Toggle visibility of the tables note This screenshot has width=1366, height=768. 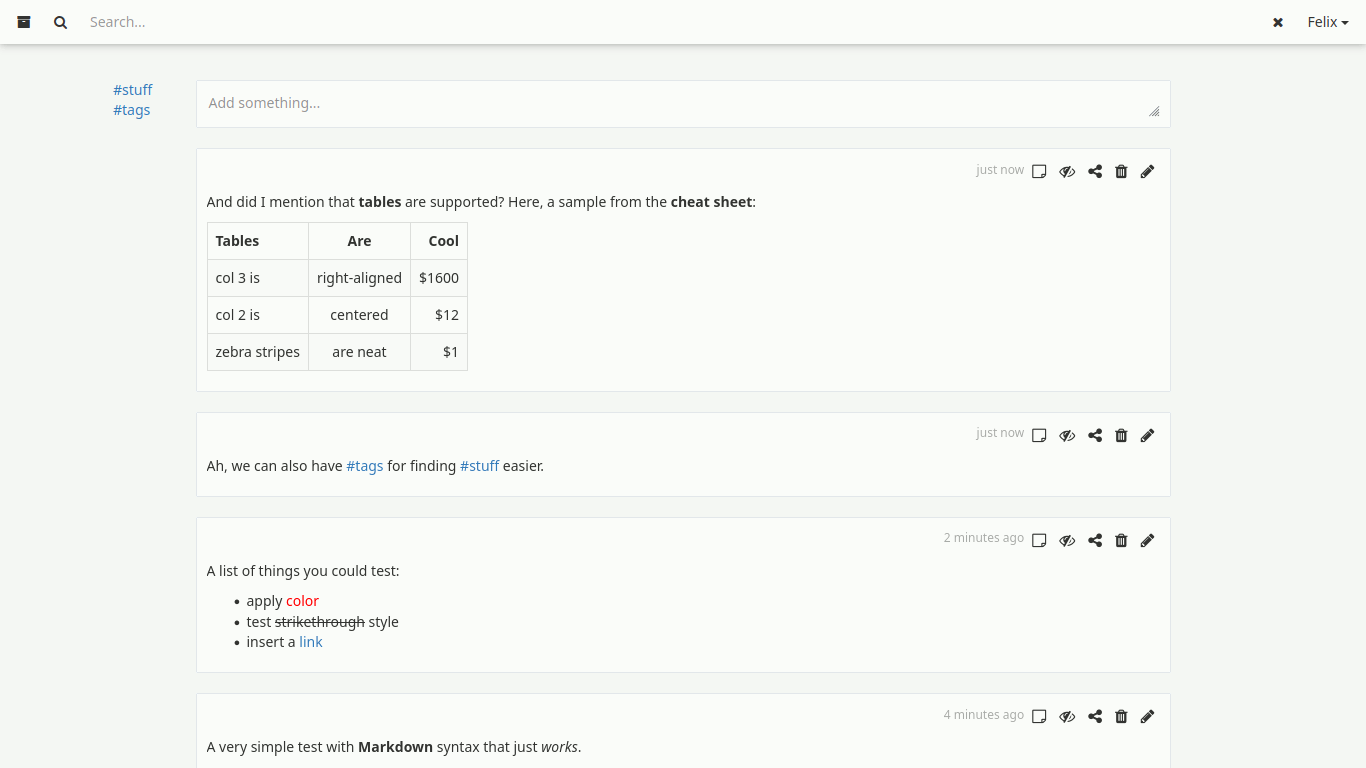(1067, 171)
